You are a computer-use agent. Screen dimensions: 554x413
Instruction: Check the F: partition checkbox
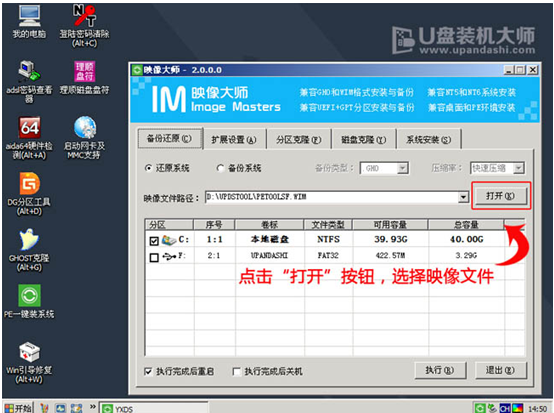click(x=154, y=257)
